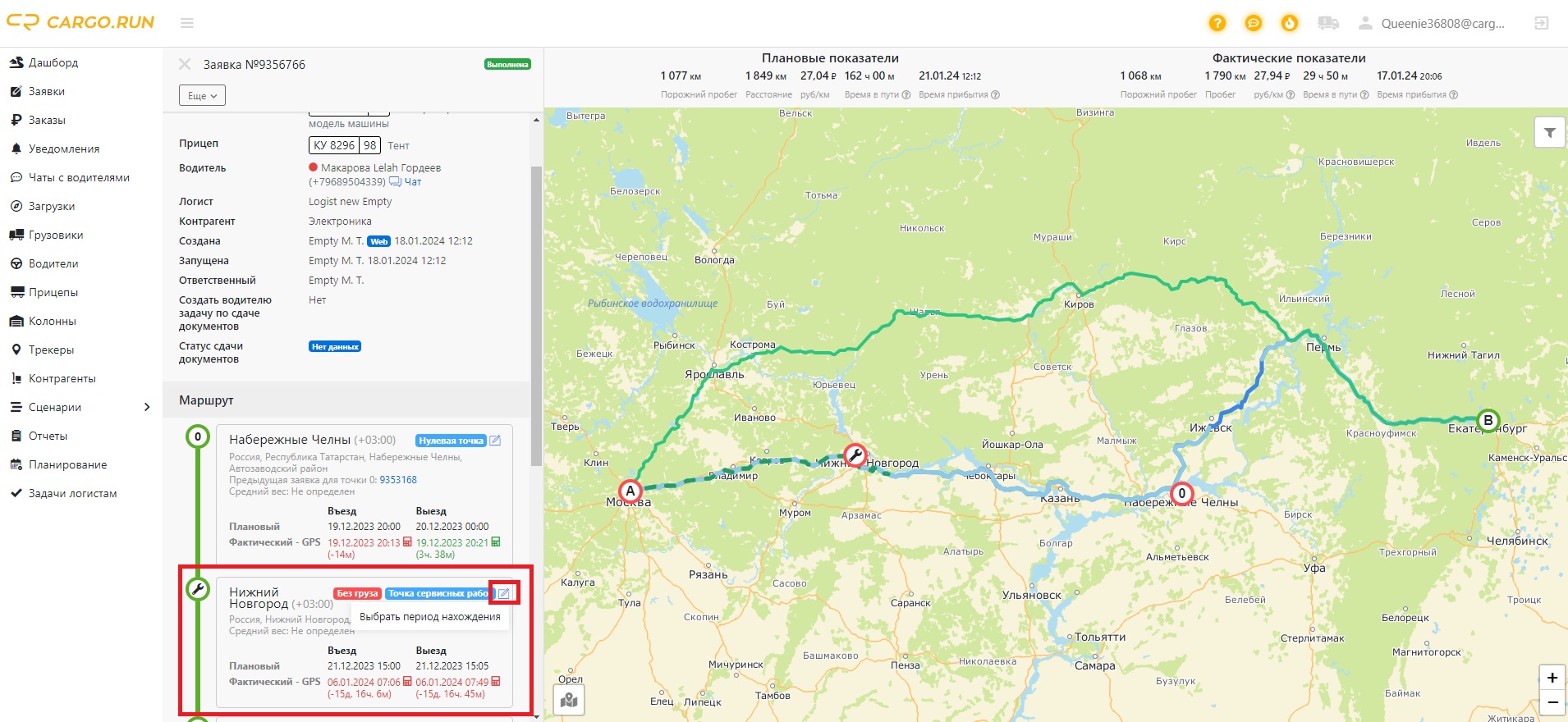Click the orange flame icon in header
The width and height of the screenshot is (1568, 722).
pyautogui.click(x=1289, y=23)
